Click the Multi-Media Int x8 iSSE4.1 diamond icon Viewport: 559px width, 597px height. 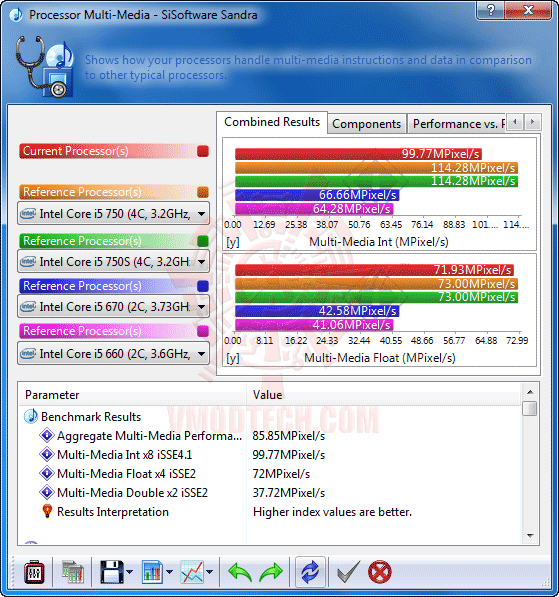pos(47,454)
